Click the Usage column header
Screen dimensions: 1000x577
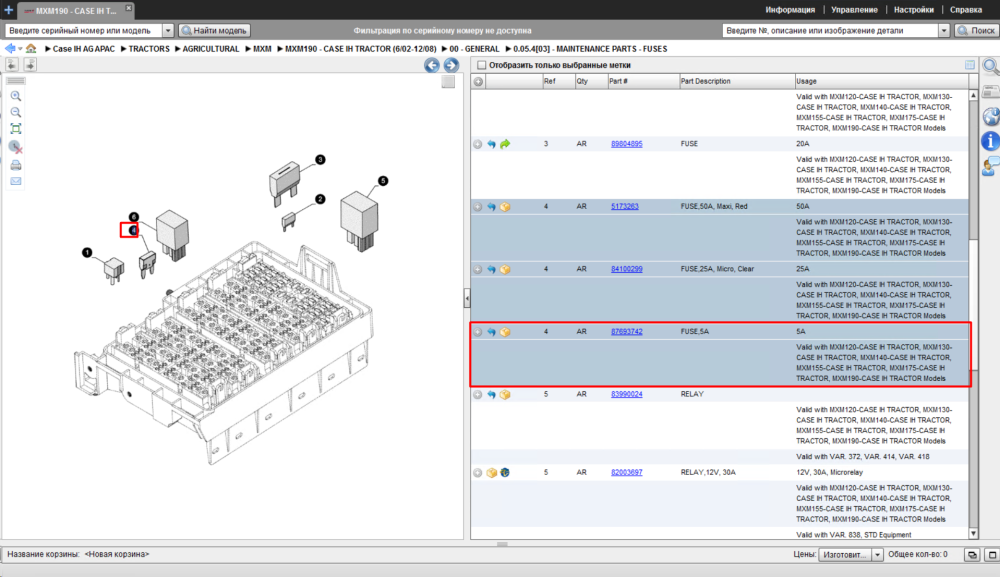pos(881,82)
